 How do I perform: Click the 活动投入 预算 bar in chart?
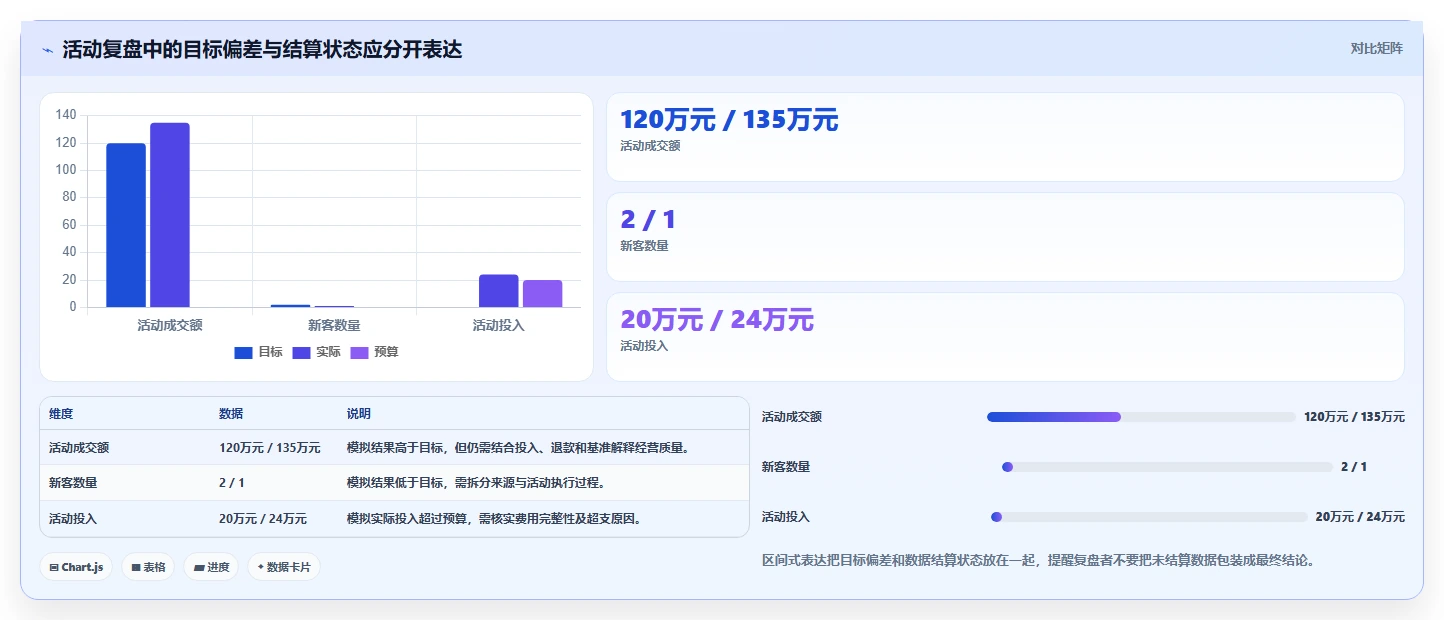[543, 294]
